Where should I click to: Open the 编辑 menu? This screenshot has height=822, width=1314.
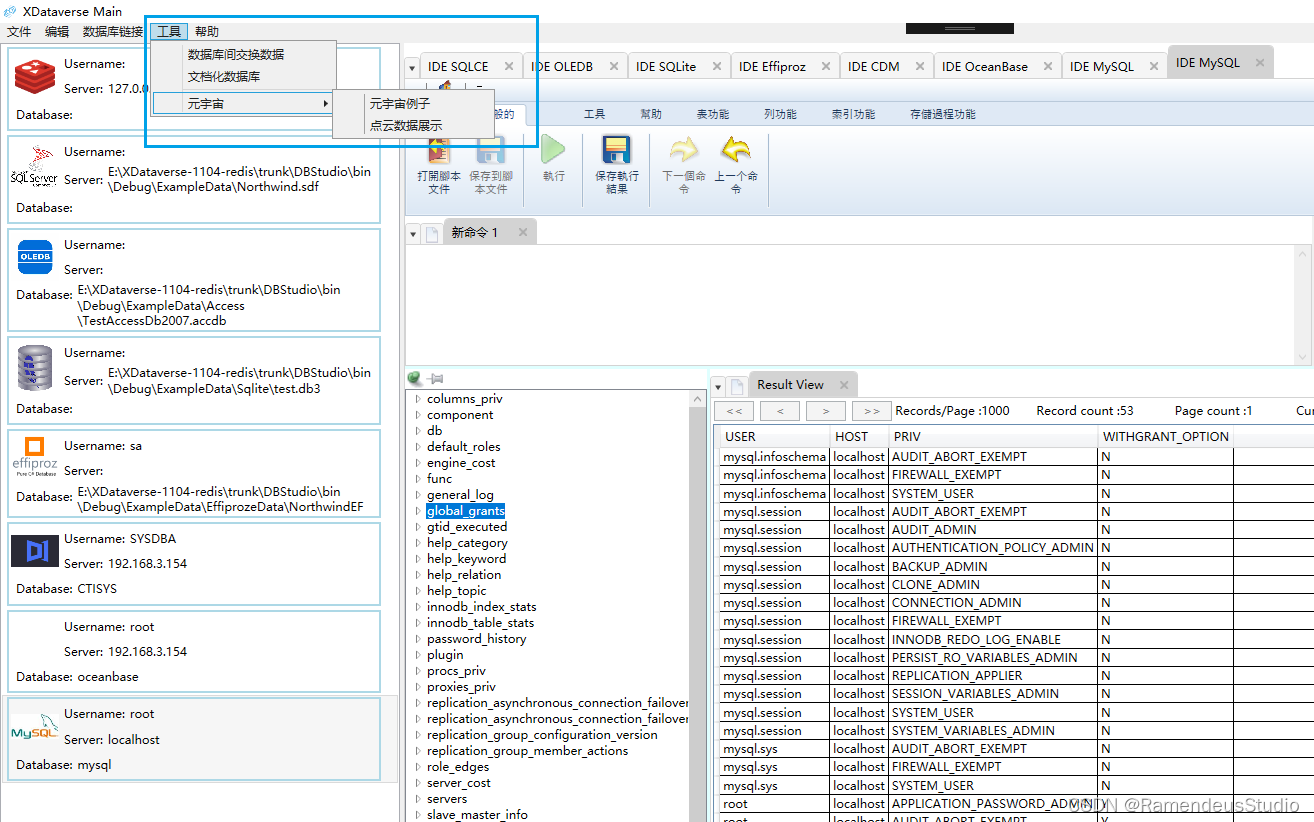pos(57,32)
